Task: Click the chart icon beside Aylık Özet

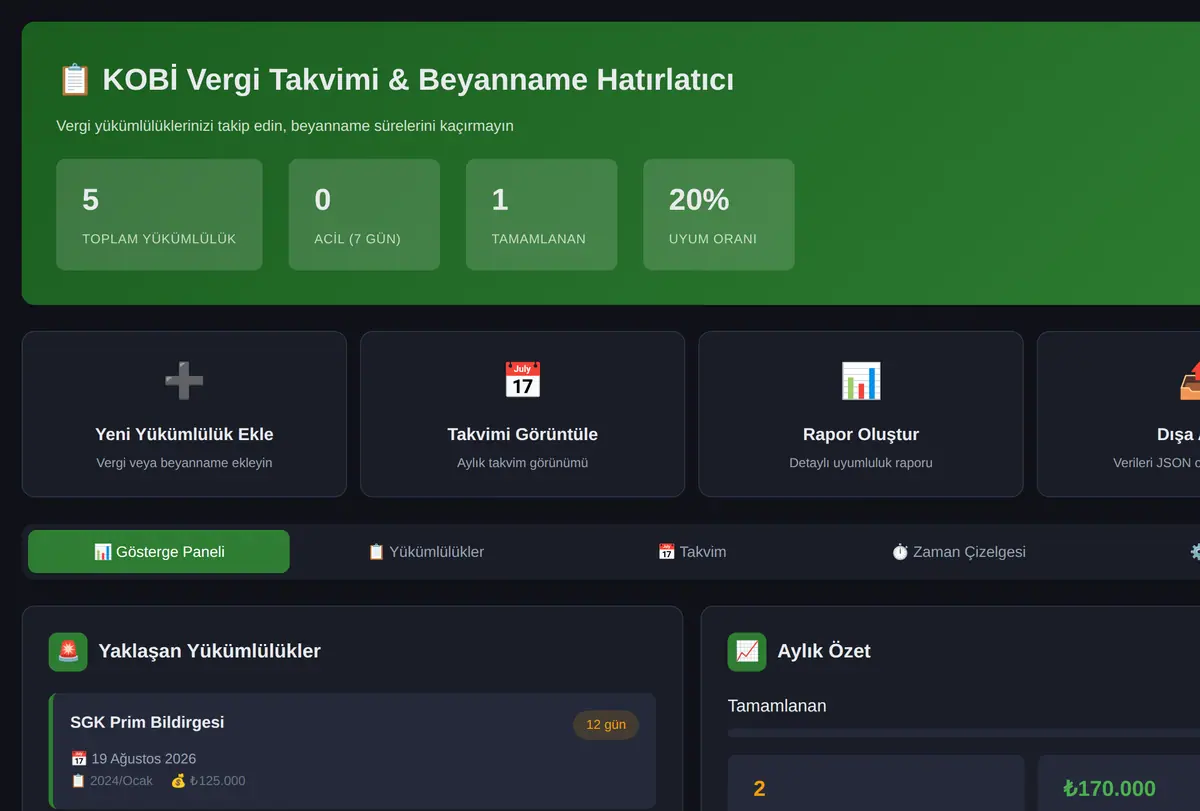Action: (x=747, y=652)
